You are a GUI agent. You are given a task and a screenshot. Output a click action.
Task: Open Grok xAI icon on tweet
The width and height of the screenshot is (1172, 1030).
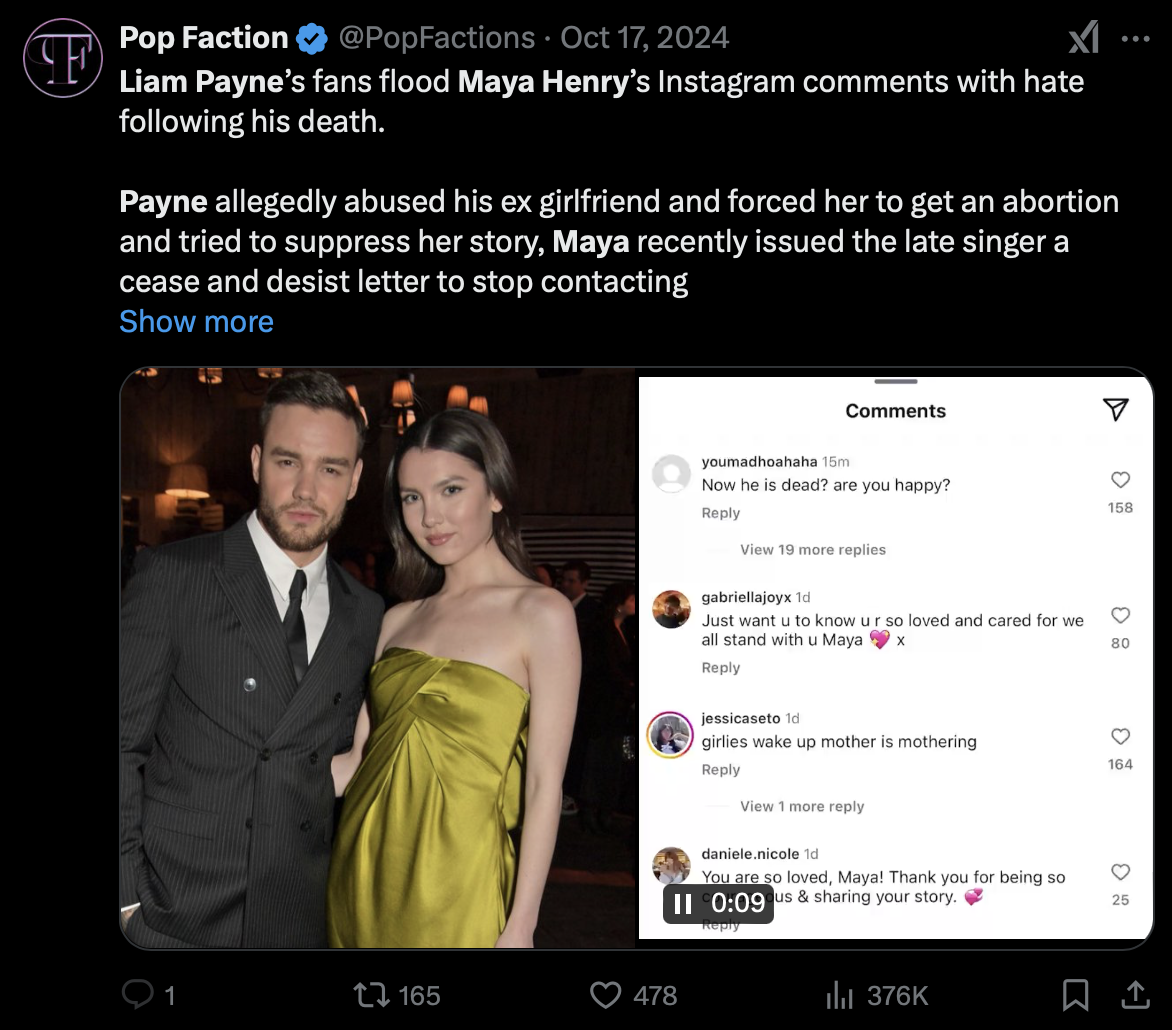click(1084, 39)
